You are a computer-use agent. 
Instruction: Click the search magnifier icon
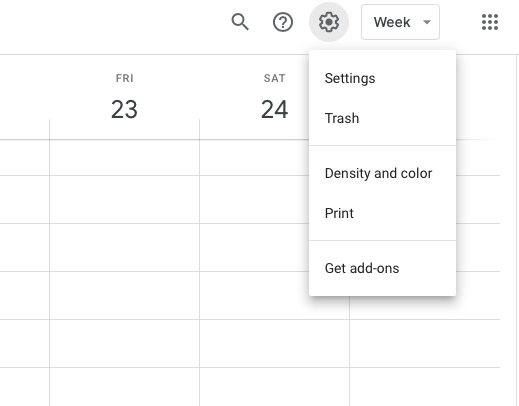click(x=240, y=22)
